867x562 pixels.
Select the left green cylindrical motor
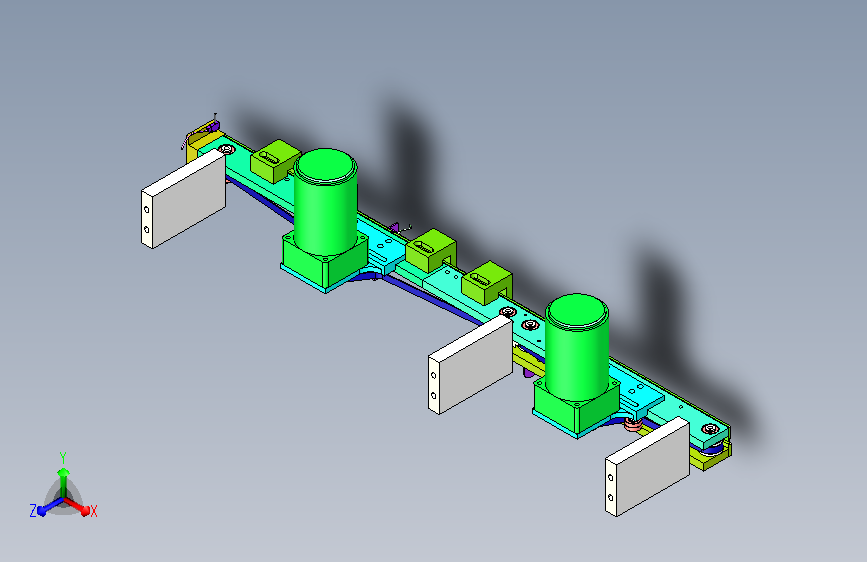click(325, 201)
